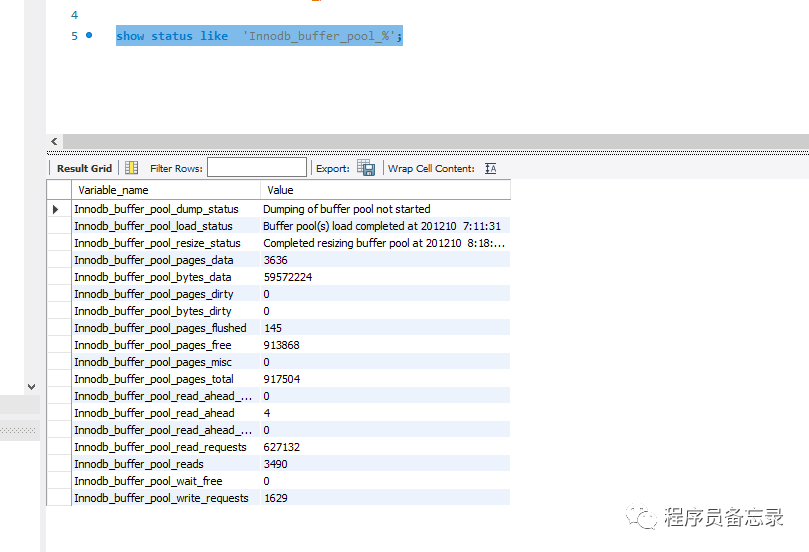Select the Innodb_buffer_pool_read_ahead name cell
The width and height of the screenshot is (809, 552).
coord(166,413)
